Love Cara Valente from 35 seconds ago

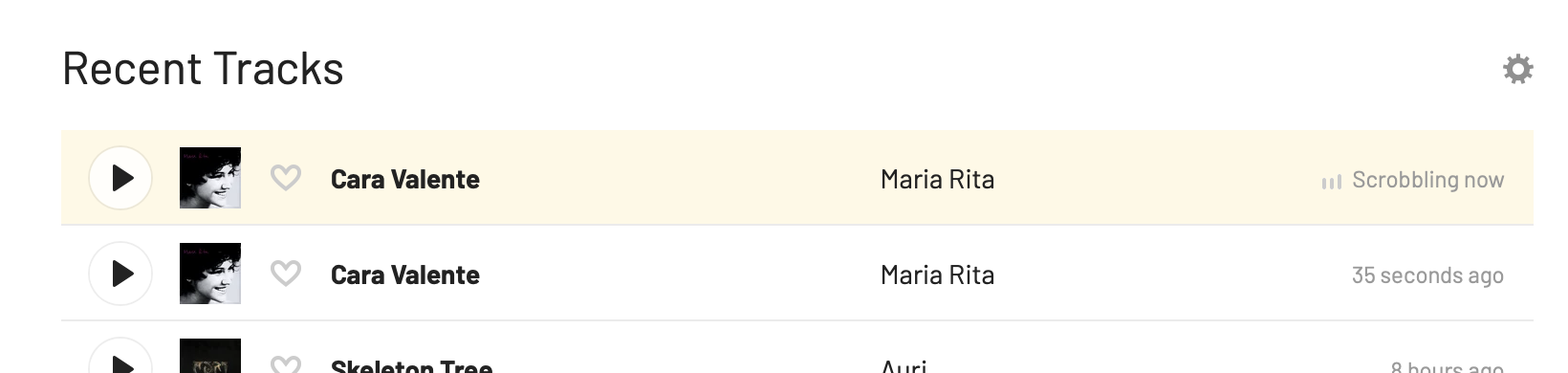[x=286, y=274]
